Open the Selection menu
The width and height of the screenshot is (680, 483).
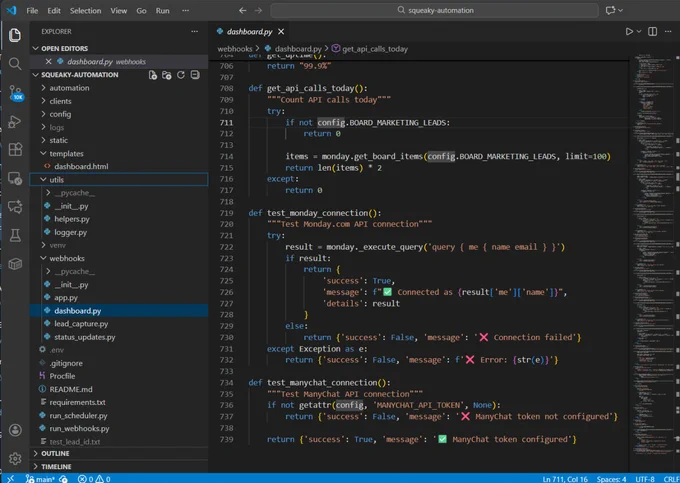coord(85,10)
